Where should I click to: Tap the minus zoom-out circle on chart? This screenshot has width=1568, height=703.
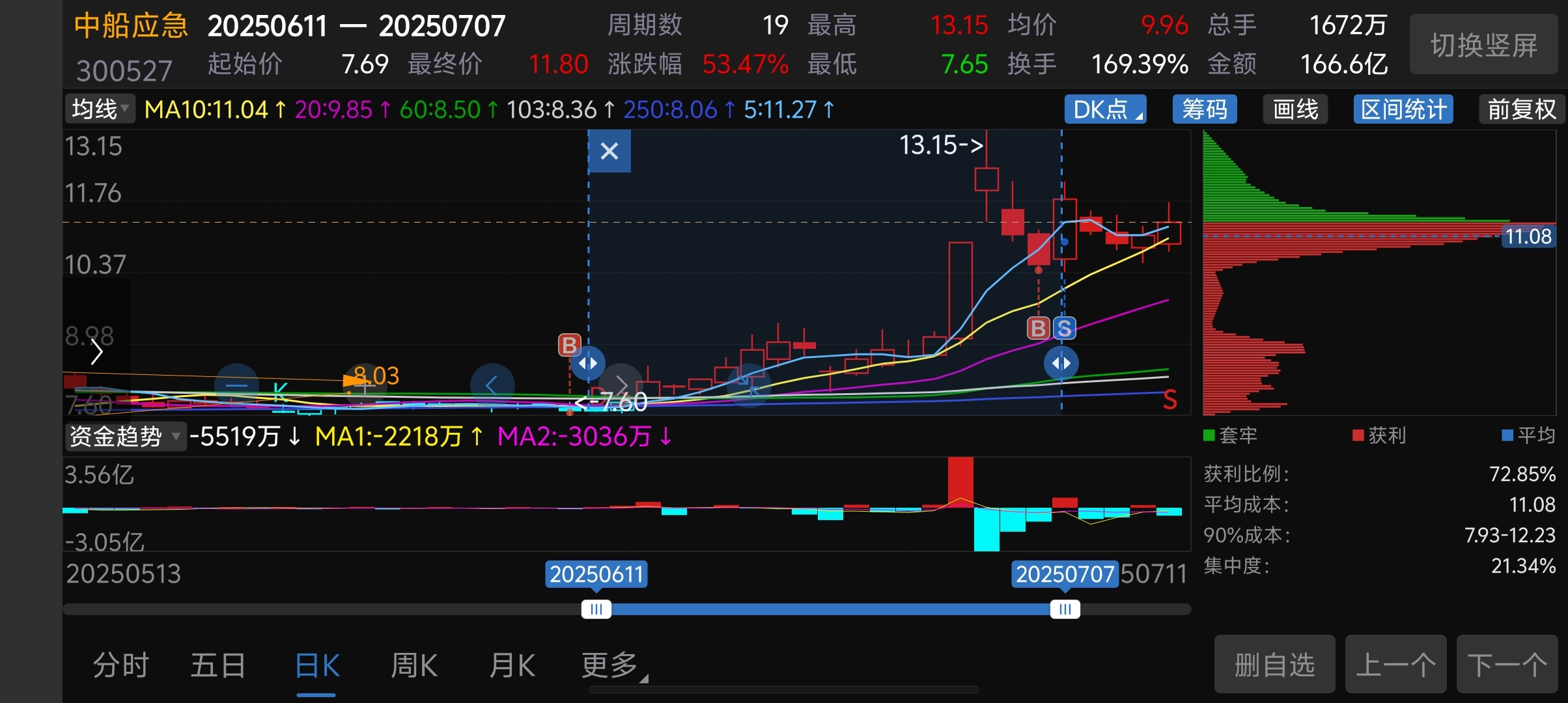236,385
